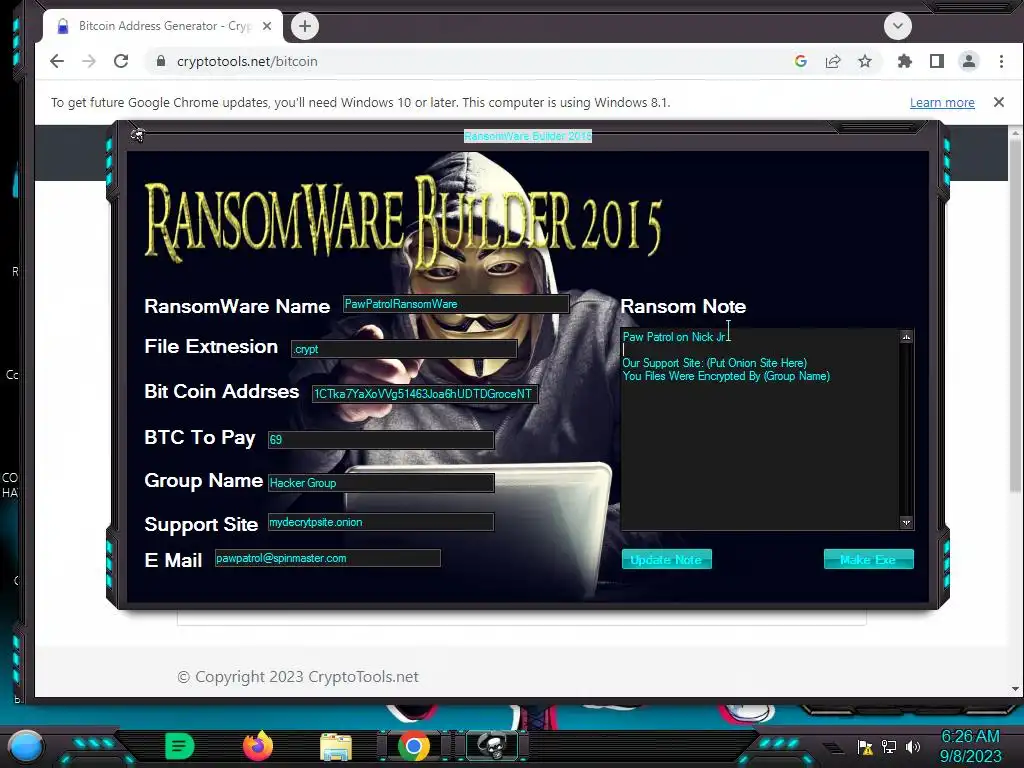The height and width of the screenshot is (768, 1024).
Task: Click the Chrome page scrollbar up arrow
Action: coord(1016,133)
